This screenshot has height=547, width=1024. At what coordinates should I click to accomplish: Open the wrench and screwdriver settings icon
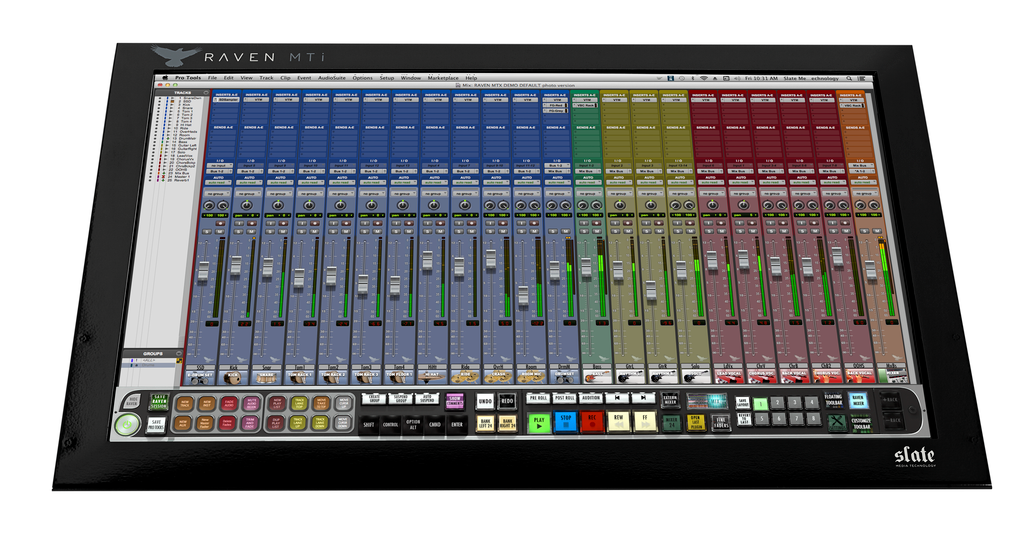tap(837, 424)
